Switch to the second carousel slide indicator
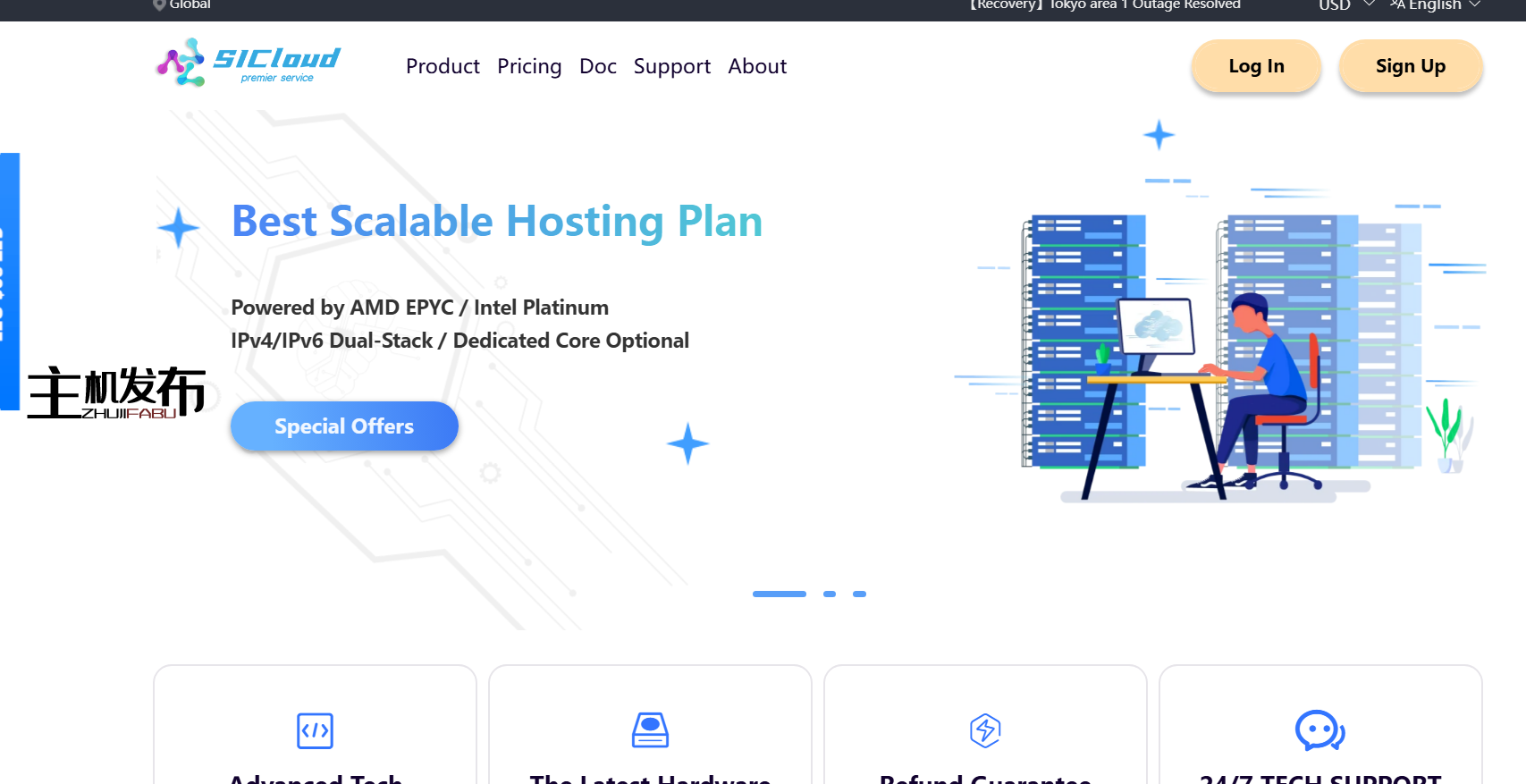 (830, 594)
